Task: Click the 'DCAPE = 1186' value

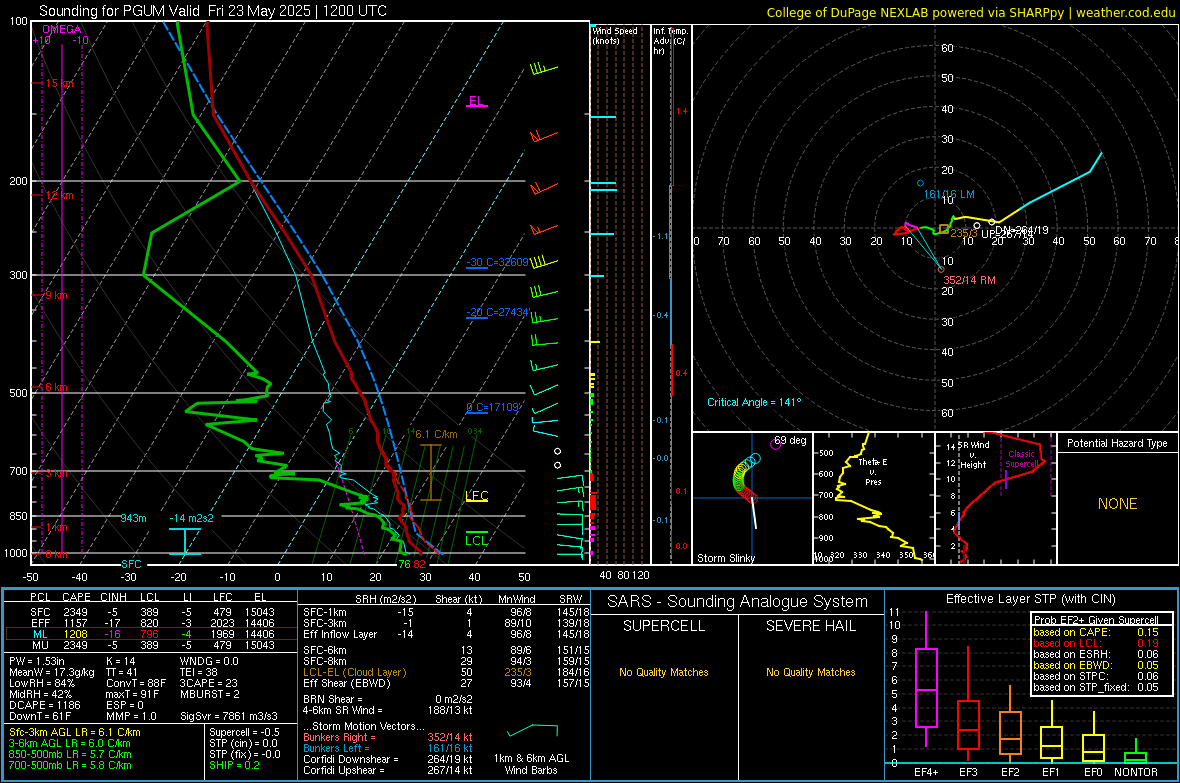Action: (45, 705)
